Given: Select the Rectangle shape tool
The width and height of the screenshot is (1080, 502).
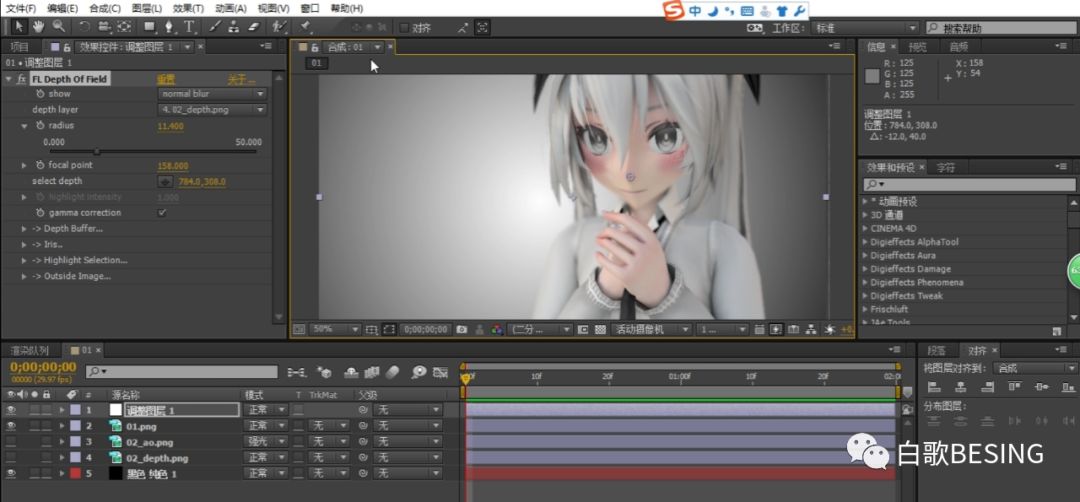Looking at the screenshot, I should click(x=149, y=27).
